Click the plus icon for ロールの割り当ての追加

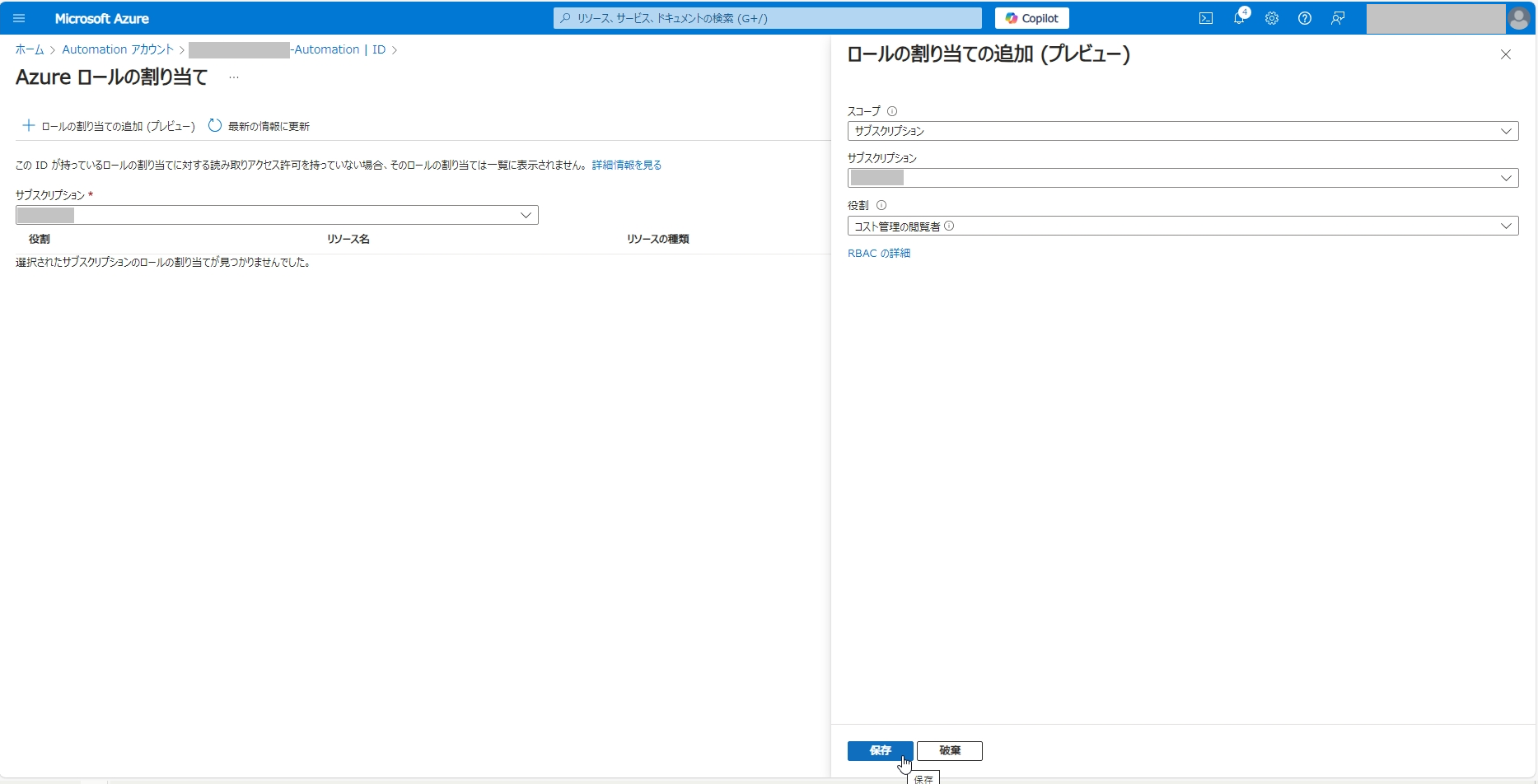point(28,125)
